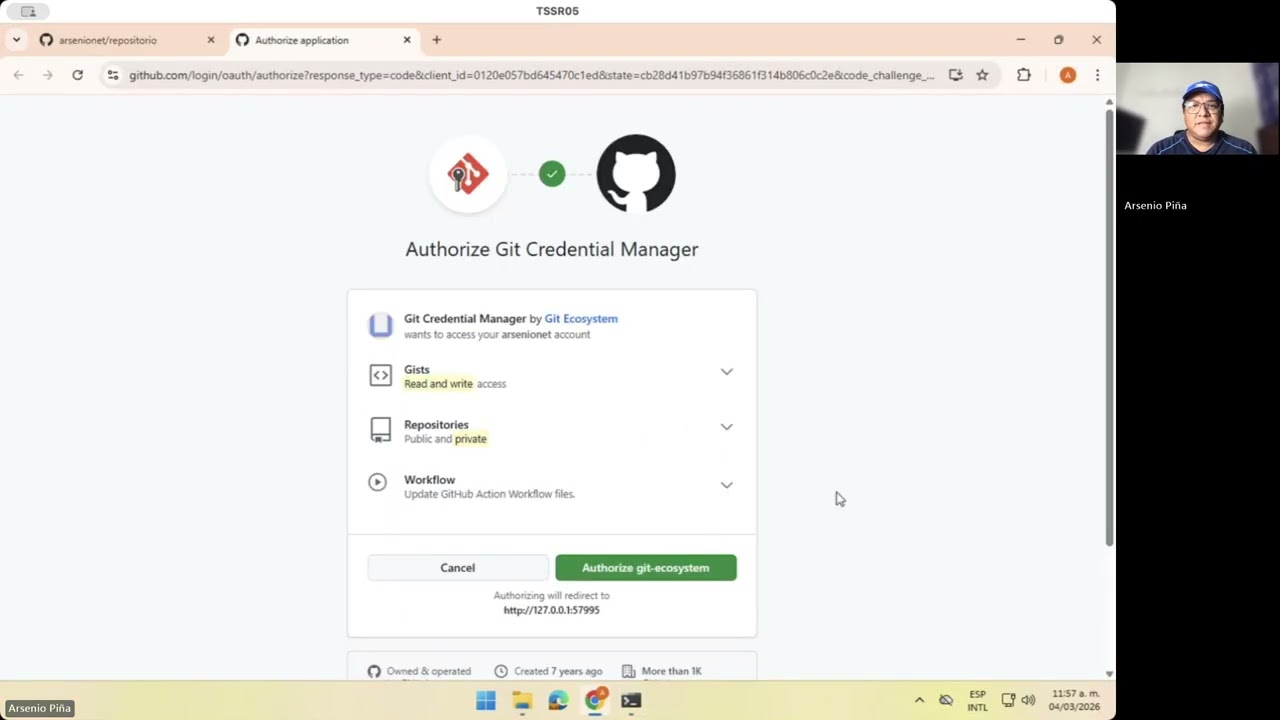Reload the page with the refresh icon
The height and width of the screenshot is (720, 1280).
point(77,75)
